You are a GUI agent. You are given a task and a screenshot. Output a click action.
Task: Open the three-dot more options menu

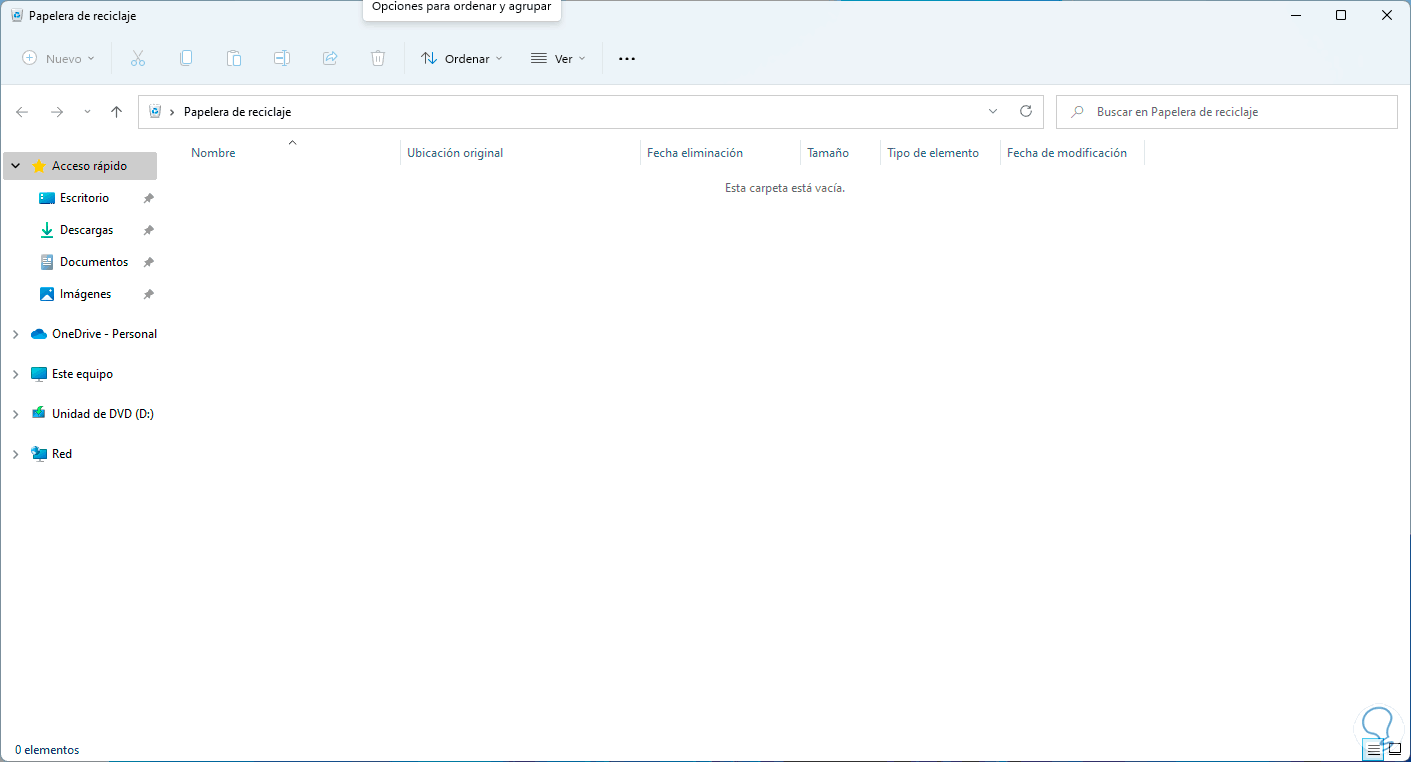[627, 59]
